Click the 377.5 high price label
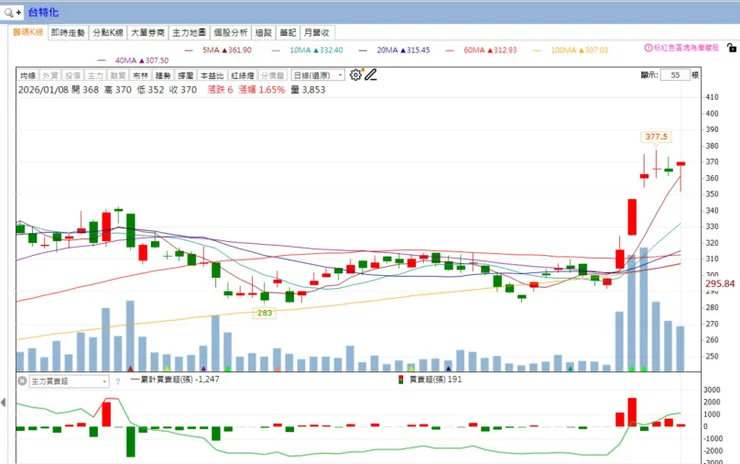The width and height of the screenshot is (740, 464). coord(656,137)
